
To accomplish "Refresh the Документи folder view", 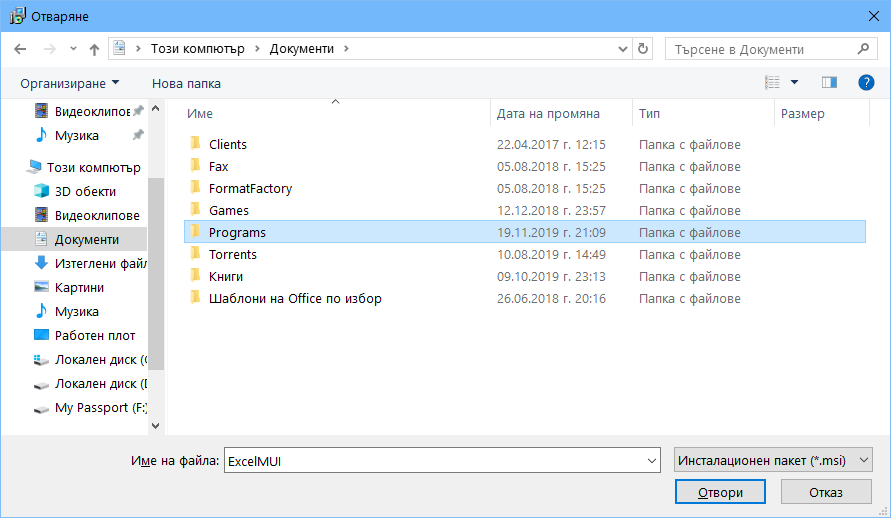I will pos(643,49).
